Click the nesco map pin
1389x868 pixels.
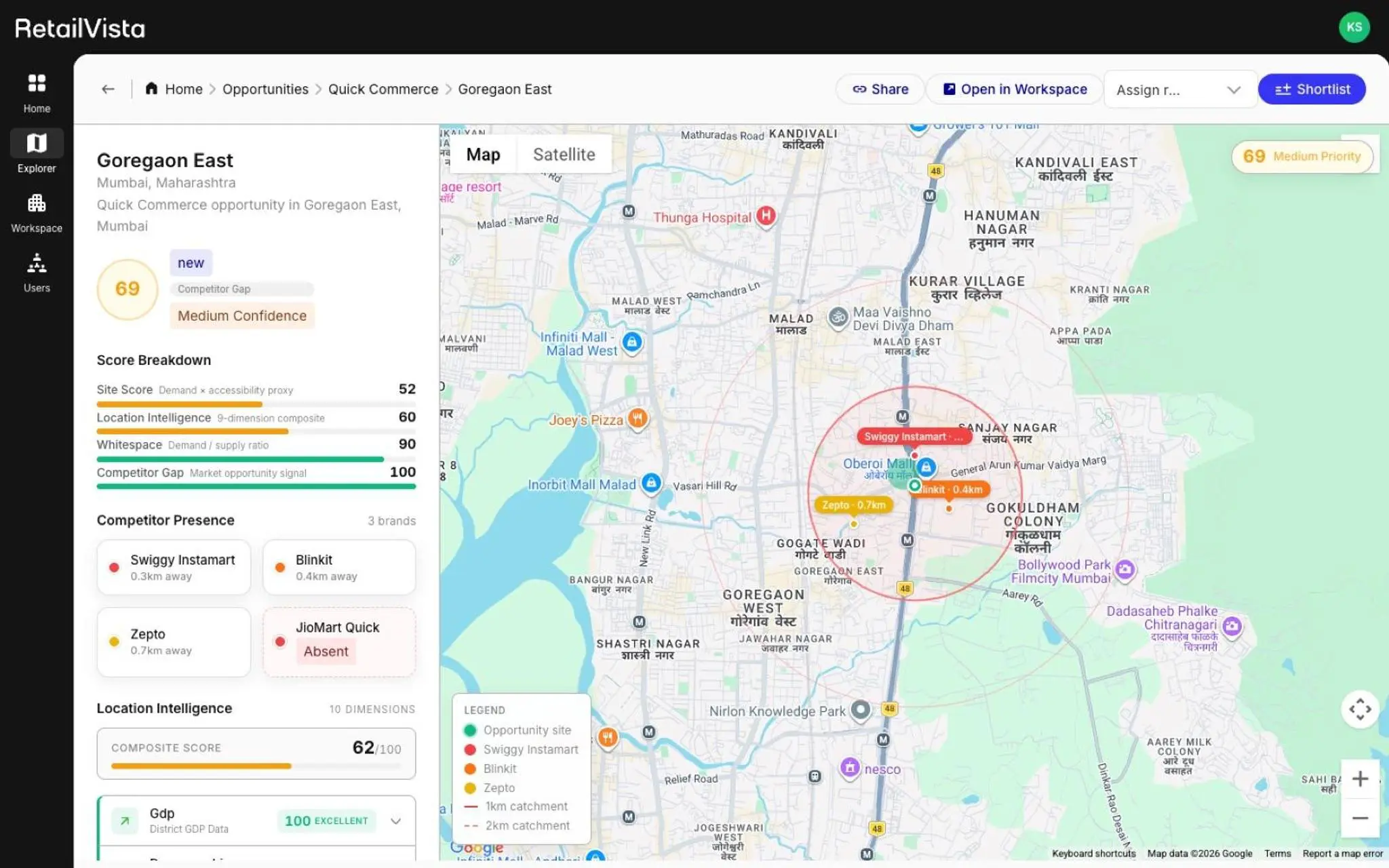point(850,768)
